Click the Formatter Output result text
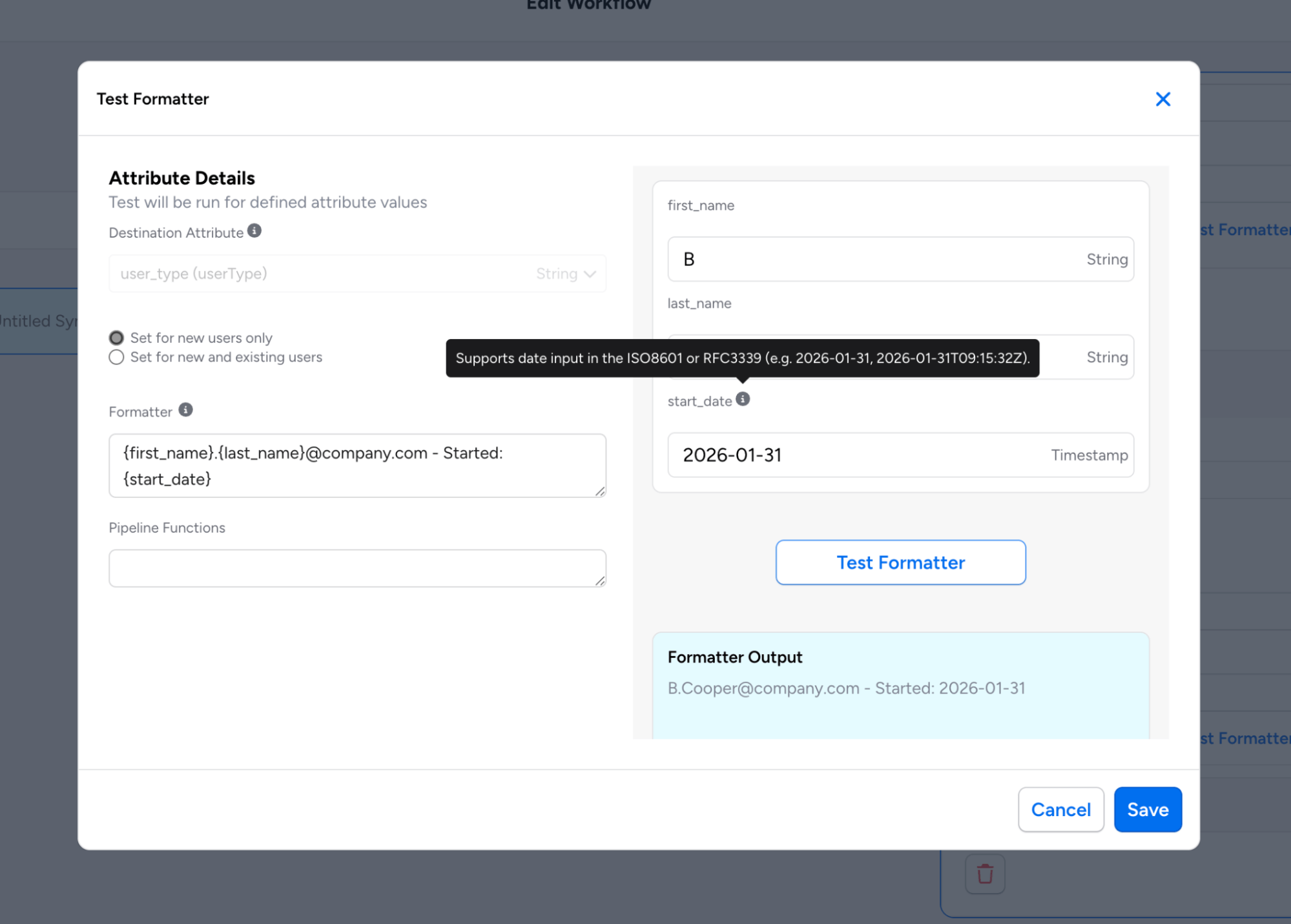Screen dimensions: 1291x924 (846, 689)
